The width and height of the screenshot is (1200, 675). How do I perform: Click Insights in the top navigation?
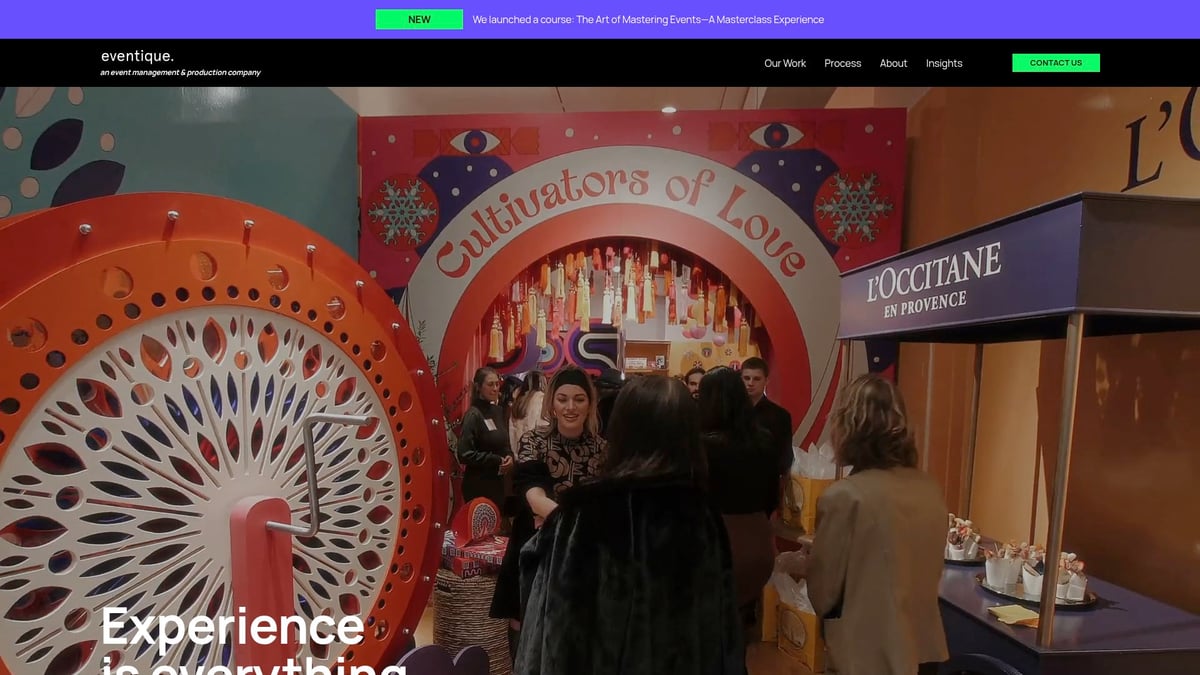[x=944, y=63]
